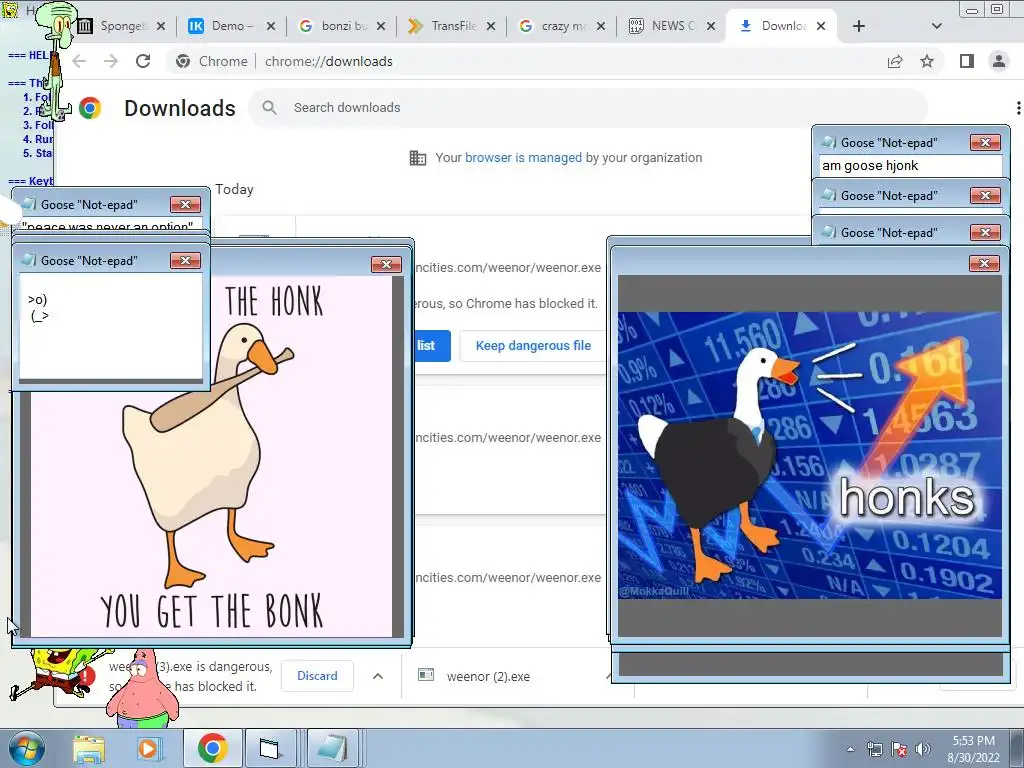The width and height of the screenshot is (1024, 768).
Task: Open the new tab plus button
Action: pos(859,26)
